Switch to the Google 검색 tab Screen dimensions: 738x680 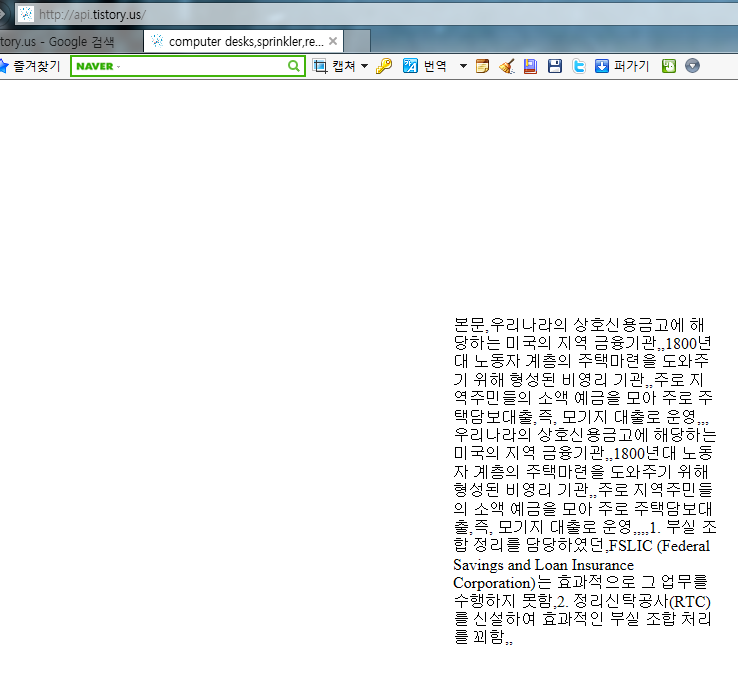[71, 42]
